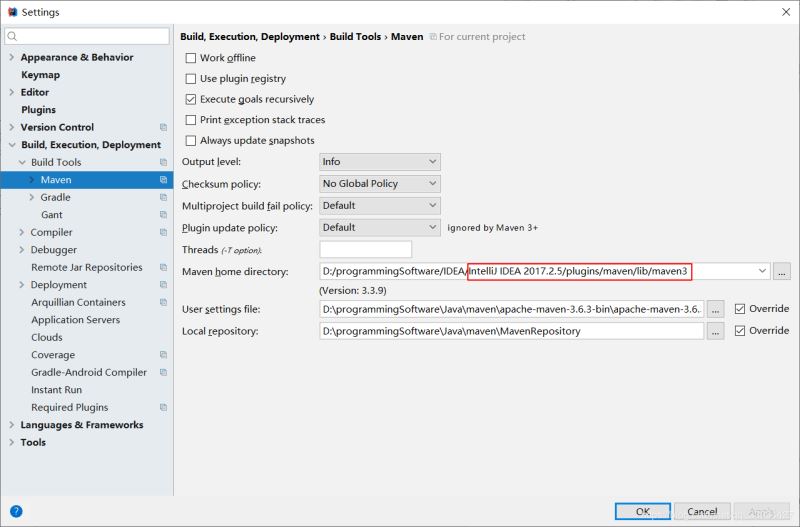The height and width of the screenshot is (527, 800).
Task: Click project-level icon next to Coverage
Action: point(163,355)
